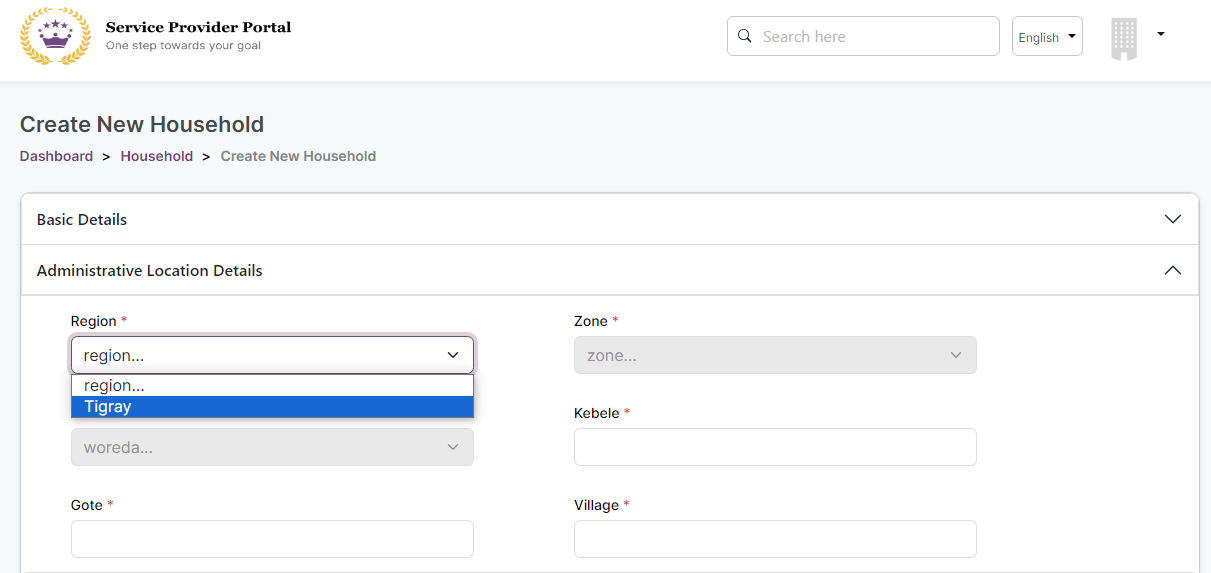Click the Administrative Location Details header title
Image resolution: width=1211 pixels, height=573 pixels.
click(x=150, y=271)
